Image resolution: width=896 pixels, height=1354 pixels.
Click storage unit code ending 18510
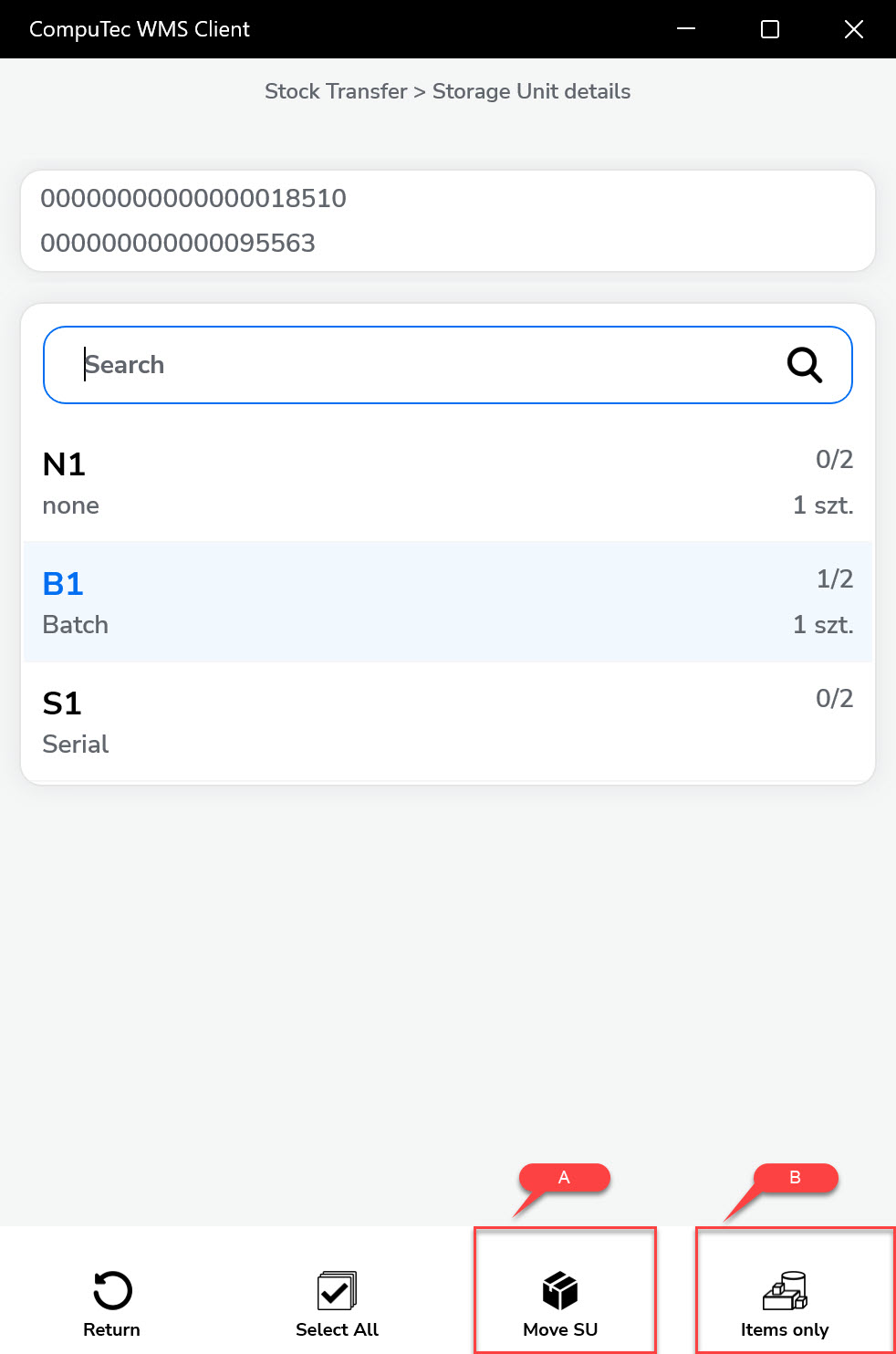(193, 198)
